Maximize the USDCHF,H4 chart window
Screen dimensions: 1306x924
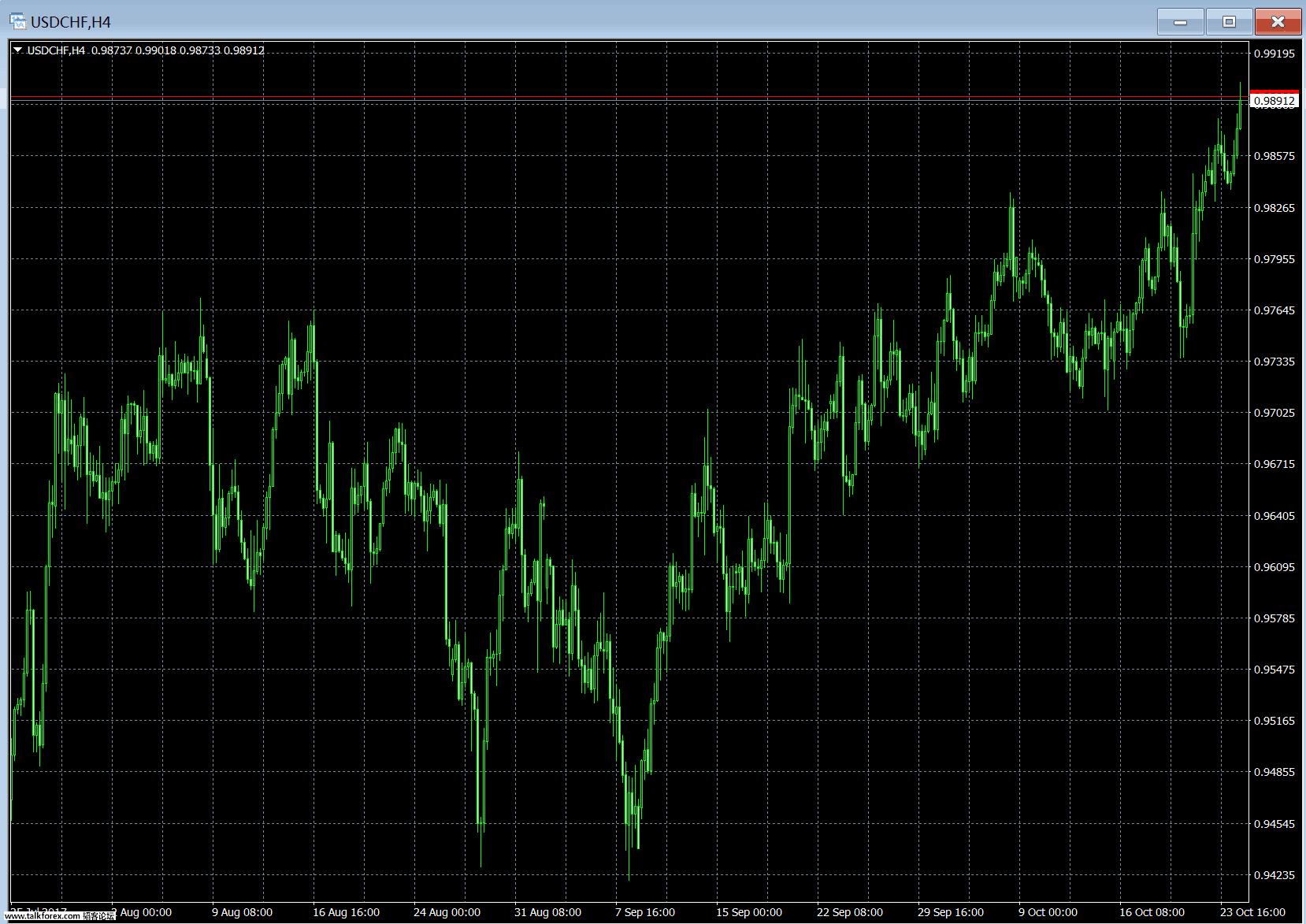(1229, 22)
